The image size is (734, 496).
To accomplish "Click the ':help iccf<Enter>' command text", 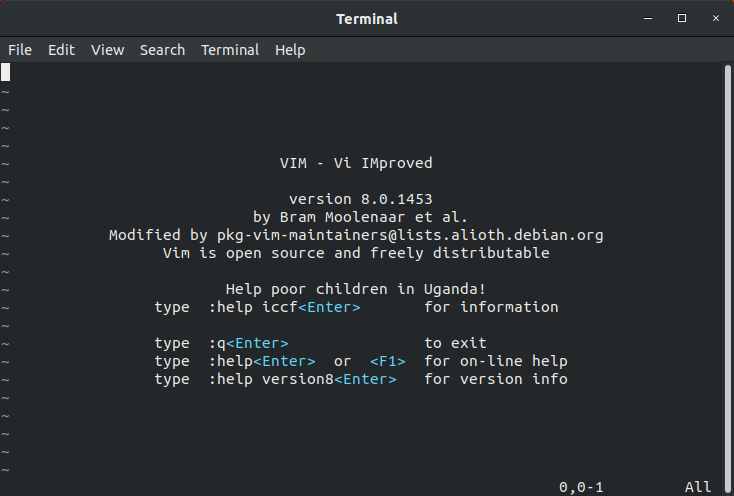I will (285, 307).
